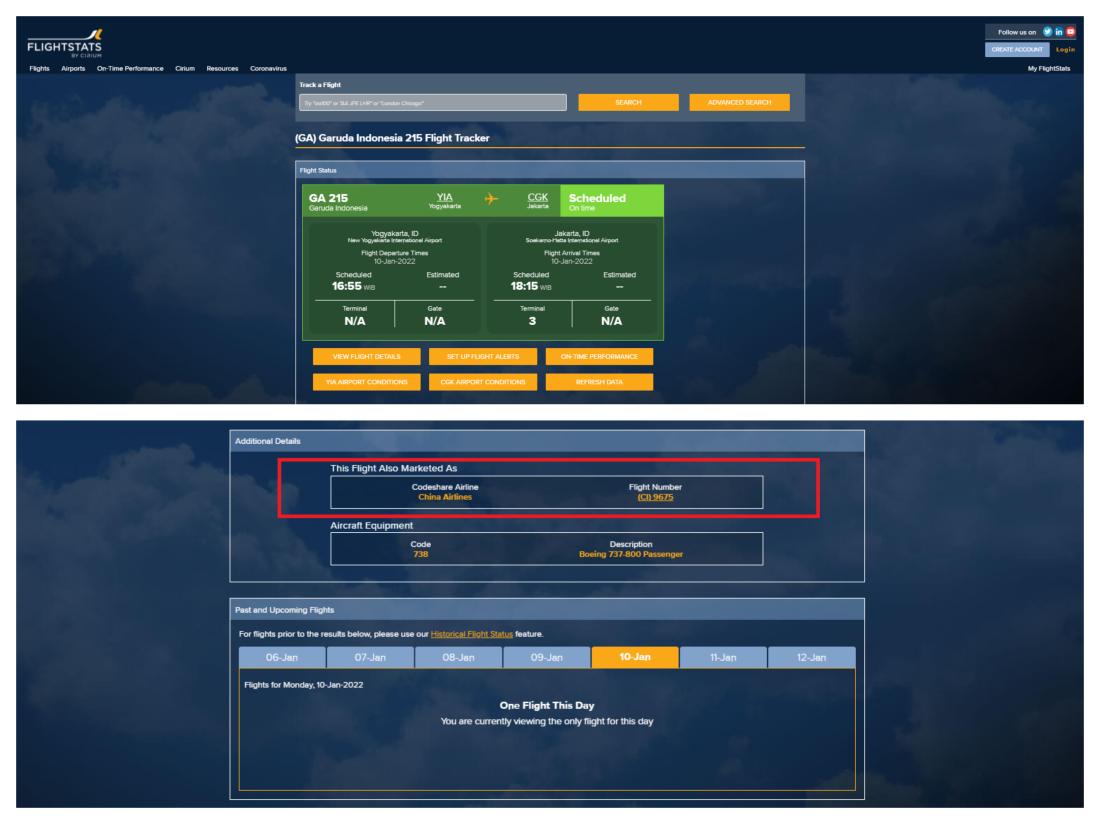Select the 11-Jan tab
The image size is (1100, 824).
click(723, 658)
